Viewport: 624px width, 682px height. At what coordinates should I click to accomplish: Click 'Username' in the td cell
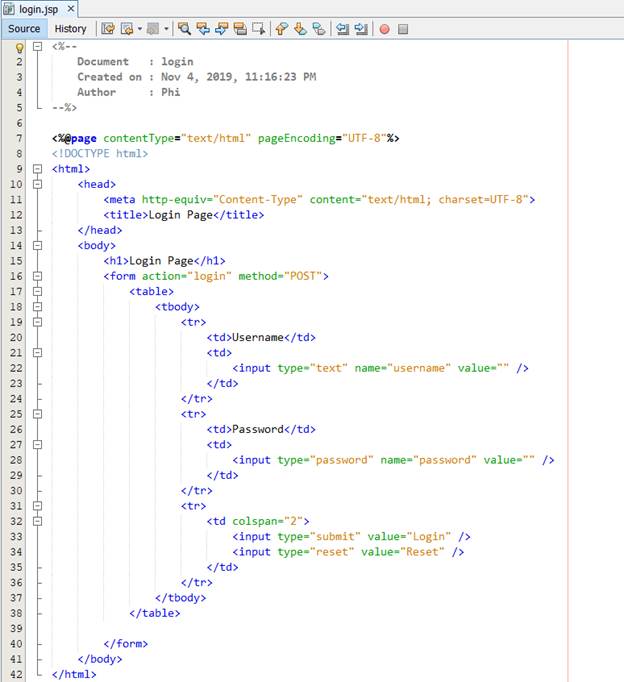click(258, 338)
